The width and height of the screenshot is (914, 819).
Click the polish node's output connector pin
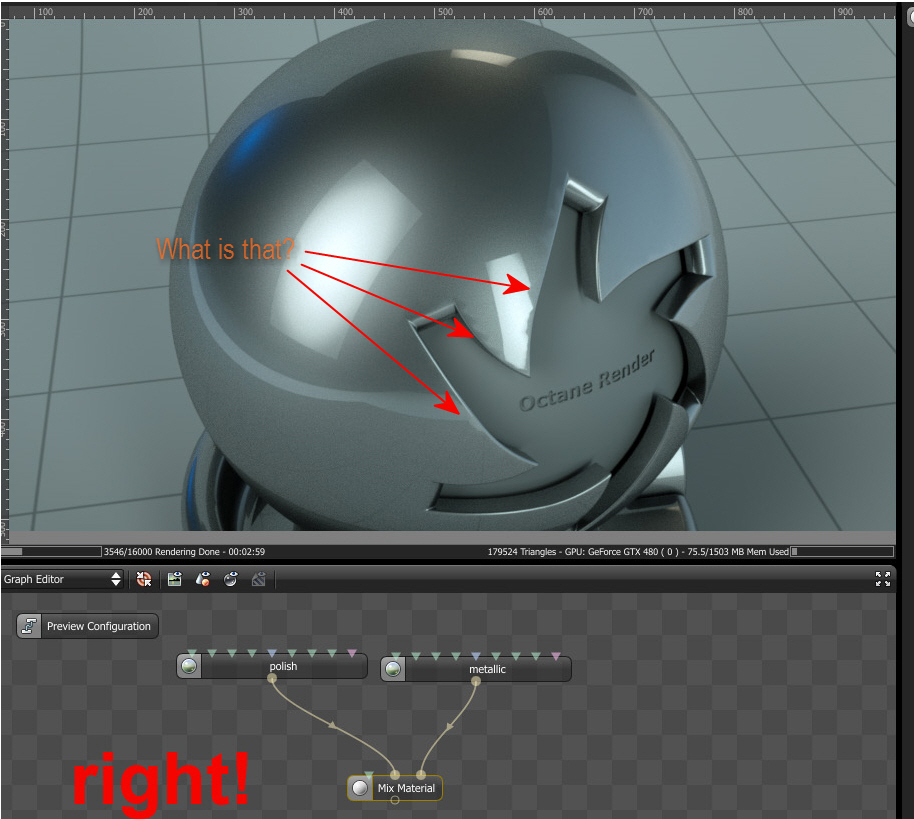[x=272, y=678]
